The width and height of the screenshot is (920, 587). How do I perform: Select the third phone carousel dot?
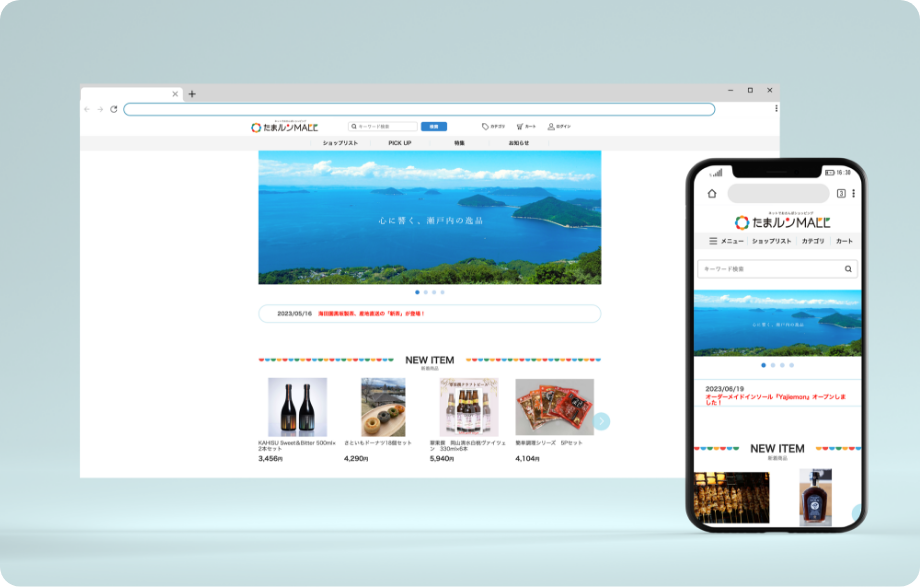(782, 365)
